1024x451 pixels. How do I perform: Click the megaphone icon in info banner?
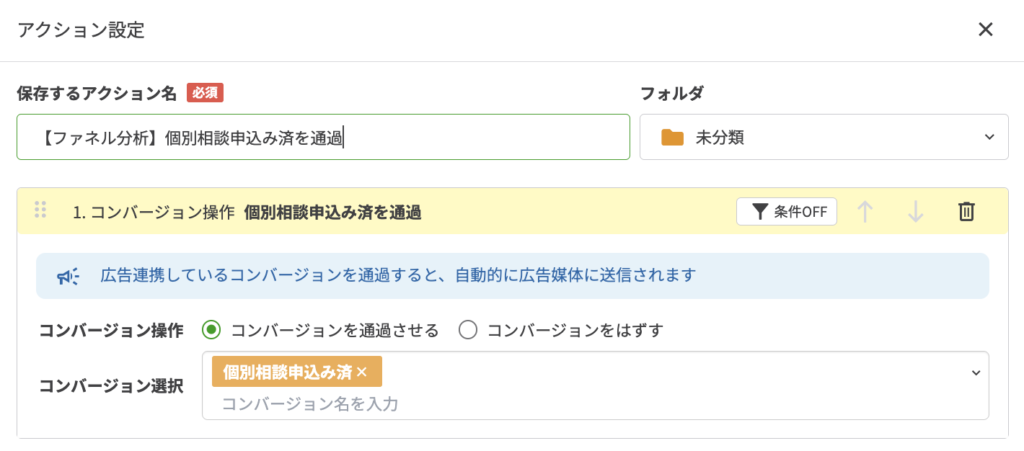pyautogui.click(x=68, y=276)
